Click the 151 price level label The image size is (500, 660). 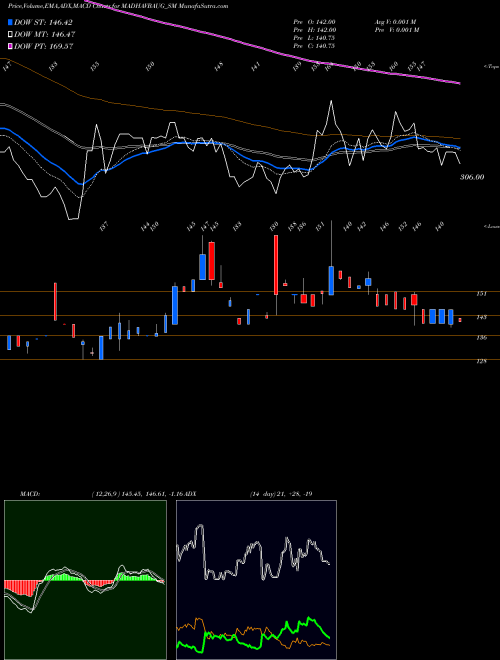click(481, 294)
